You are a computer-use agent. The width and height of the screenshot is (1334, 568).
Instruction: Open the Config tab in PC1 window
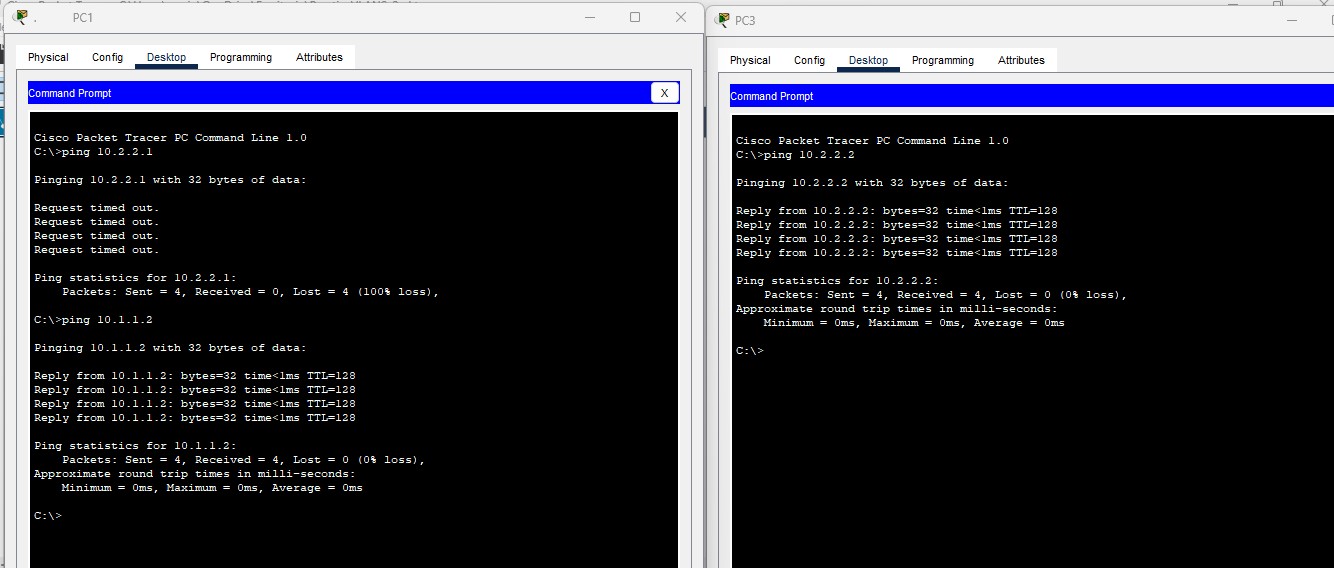click(x=107, y=57)
